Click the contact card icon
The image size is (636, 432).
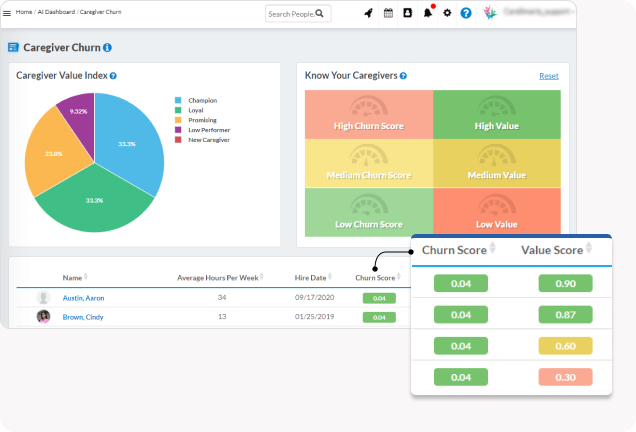[408, 14]
